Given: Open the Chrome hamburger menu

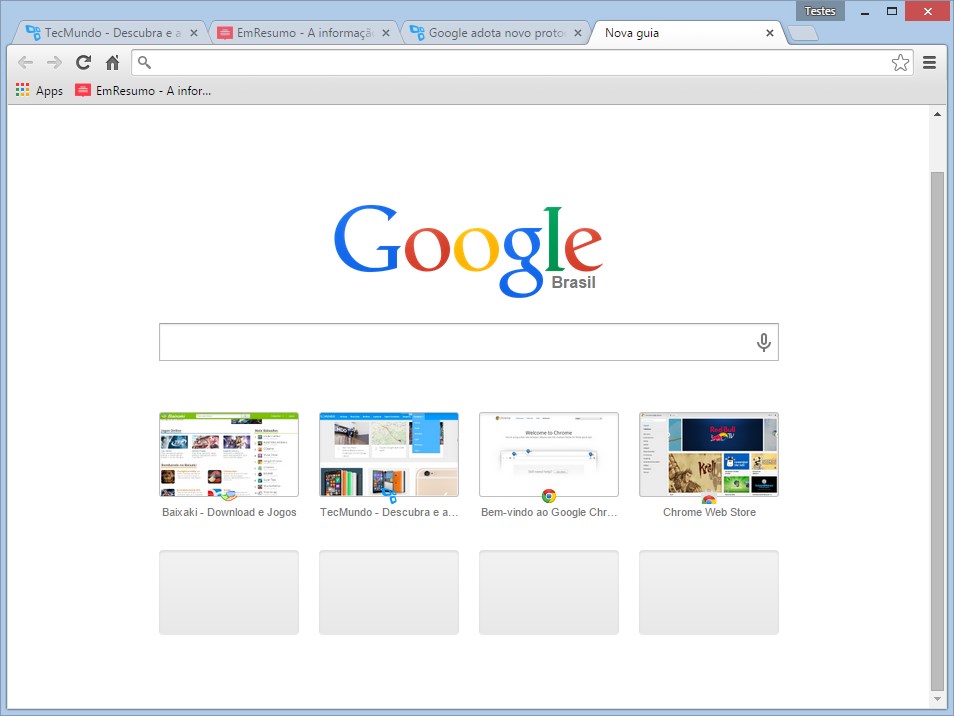Looking at the screenshot, I should click(x=929, y=62).
